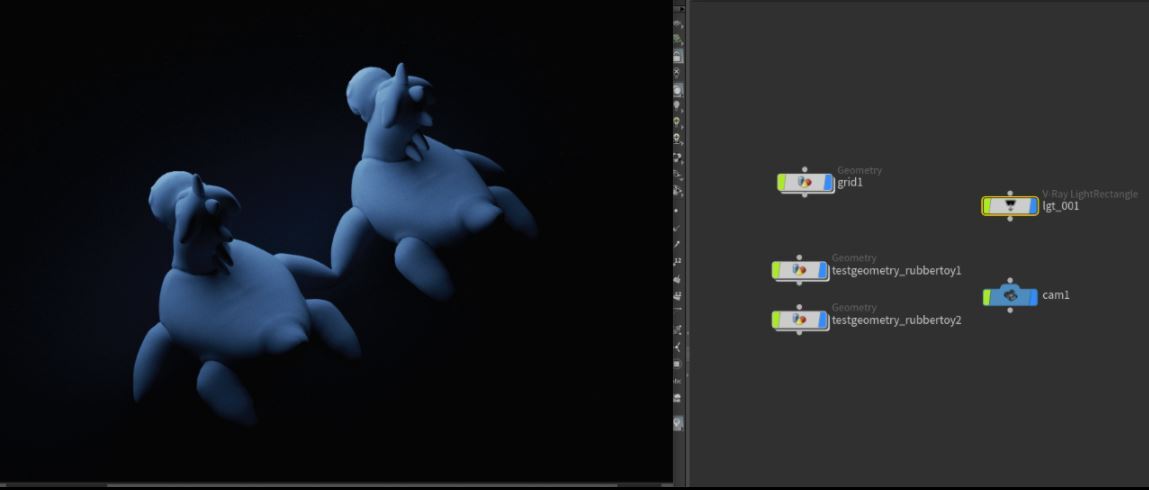
Task: Toggle testgeometry_rubbertoy1 blue display flag
Action: 822,270
